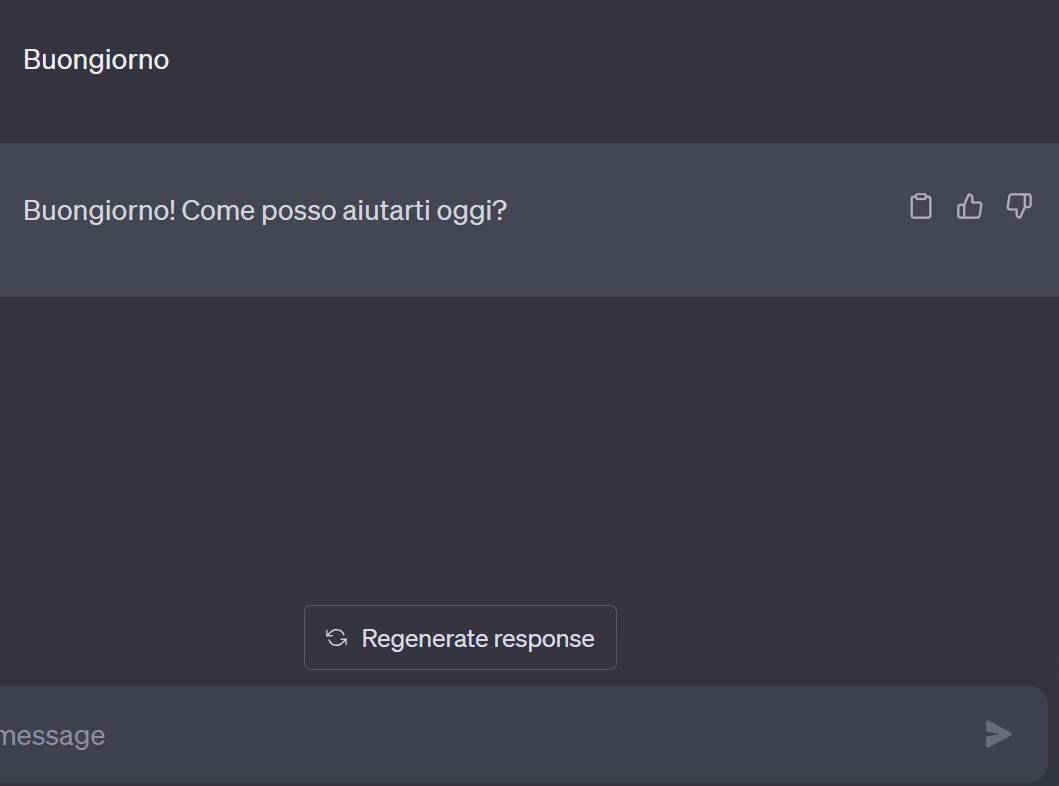Copy "Buongiorno! Come posso aiutarti oggi?" to clipboard
This screenshot has height=786, width=1059.
click(920, 206)
